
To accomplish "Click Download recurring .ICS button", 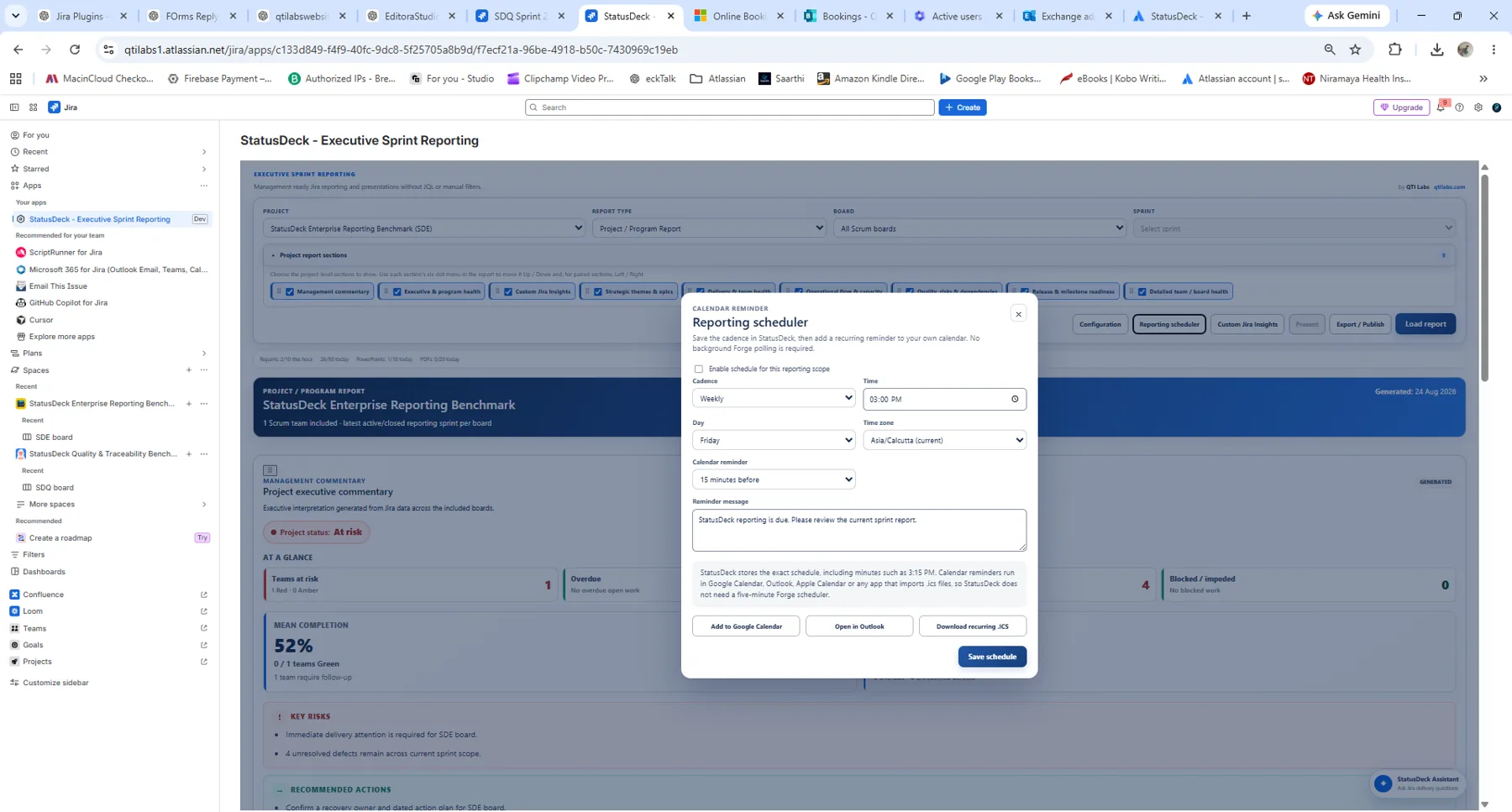I will click(x=972, y=626).
